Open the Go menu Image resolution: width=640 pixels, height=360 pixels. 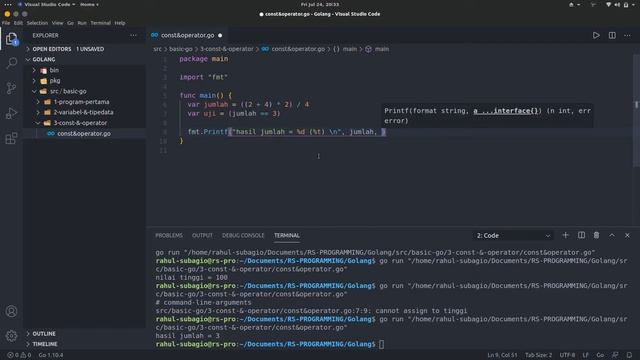click(x=71, y=23)
